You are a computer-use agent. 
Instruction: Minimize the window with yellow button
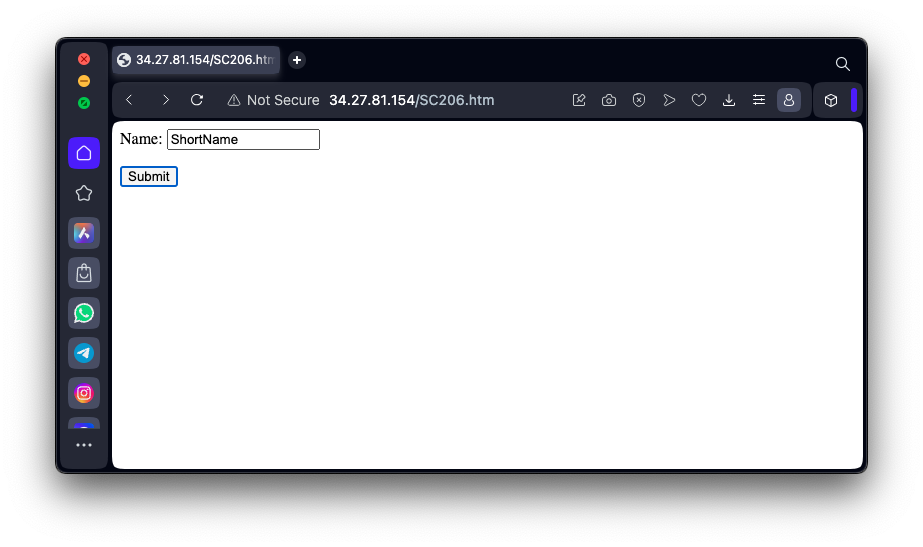tap(84, 81)
